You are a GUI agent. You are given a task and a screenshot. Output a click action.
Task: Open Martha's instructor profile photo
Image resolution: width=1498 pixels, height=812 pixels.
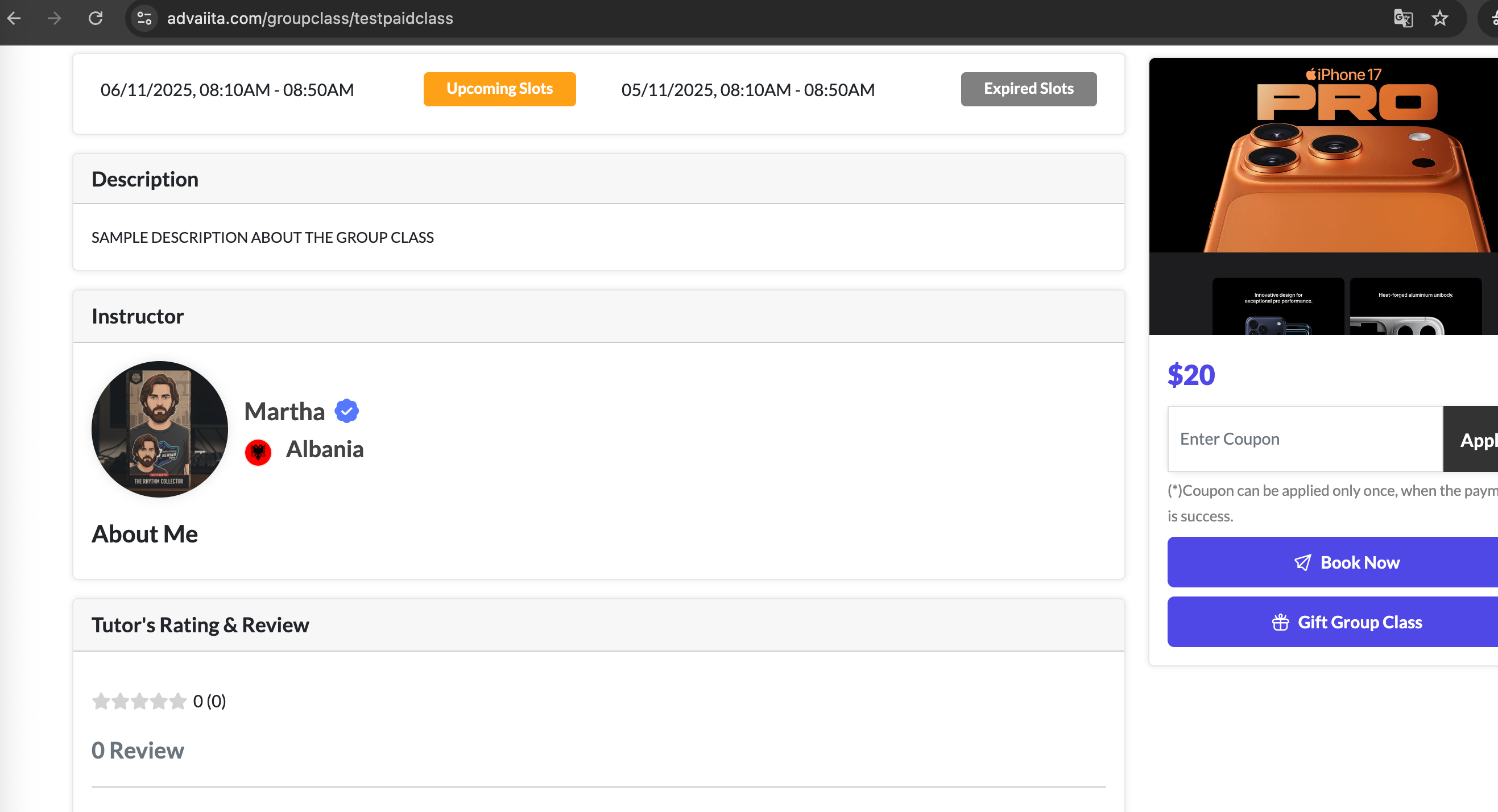click(x=160, y=429)
